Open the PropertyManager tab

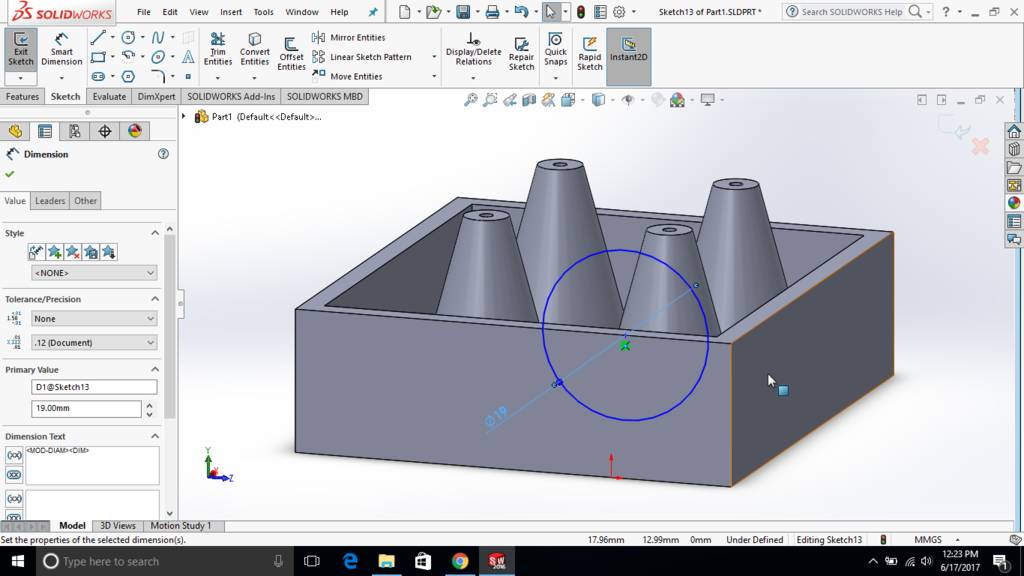45,131
